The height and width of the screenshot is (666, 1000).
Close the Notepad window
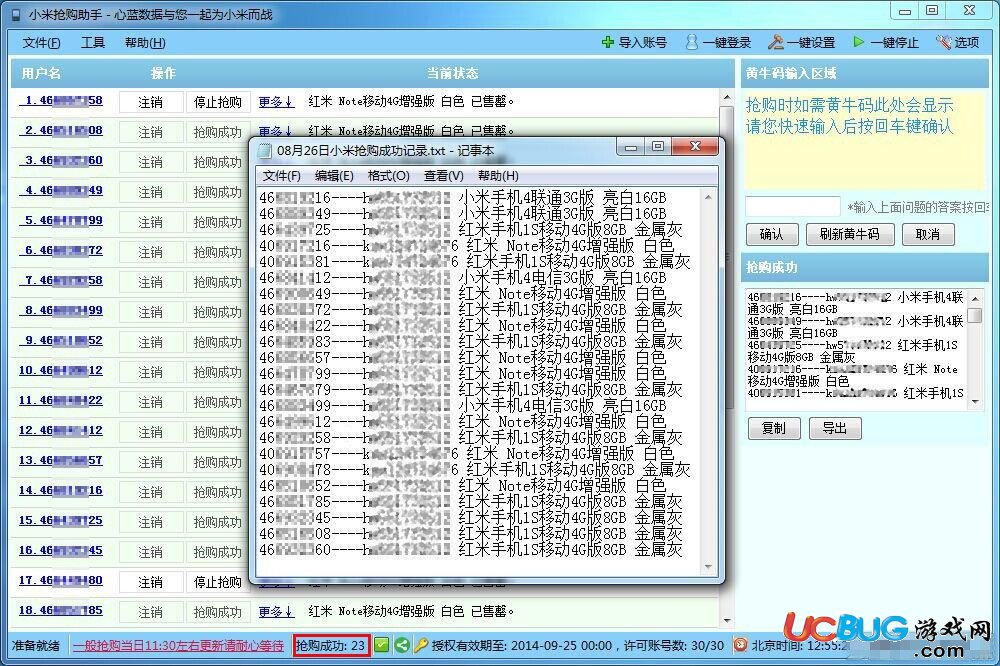pyautogui.click(x=696, y=147)
